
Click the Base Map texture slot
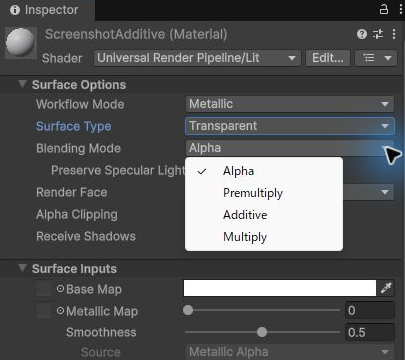point(44,289)
